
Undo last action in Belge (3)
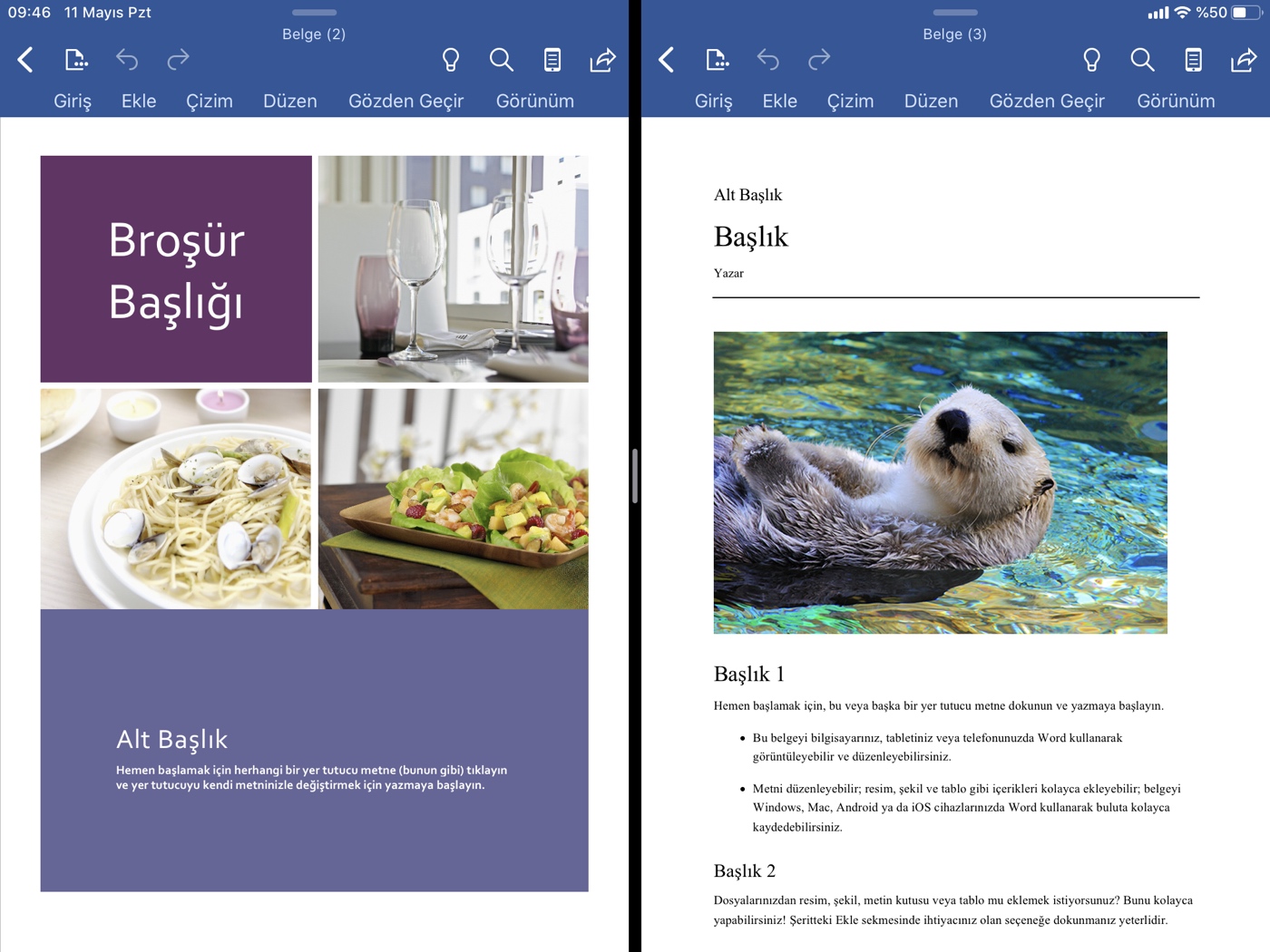[767, 60]
